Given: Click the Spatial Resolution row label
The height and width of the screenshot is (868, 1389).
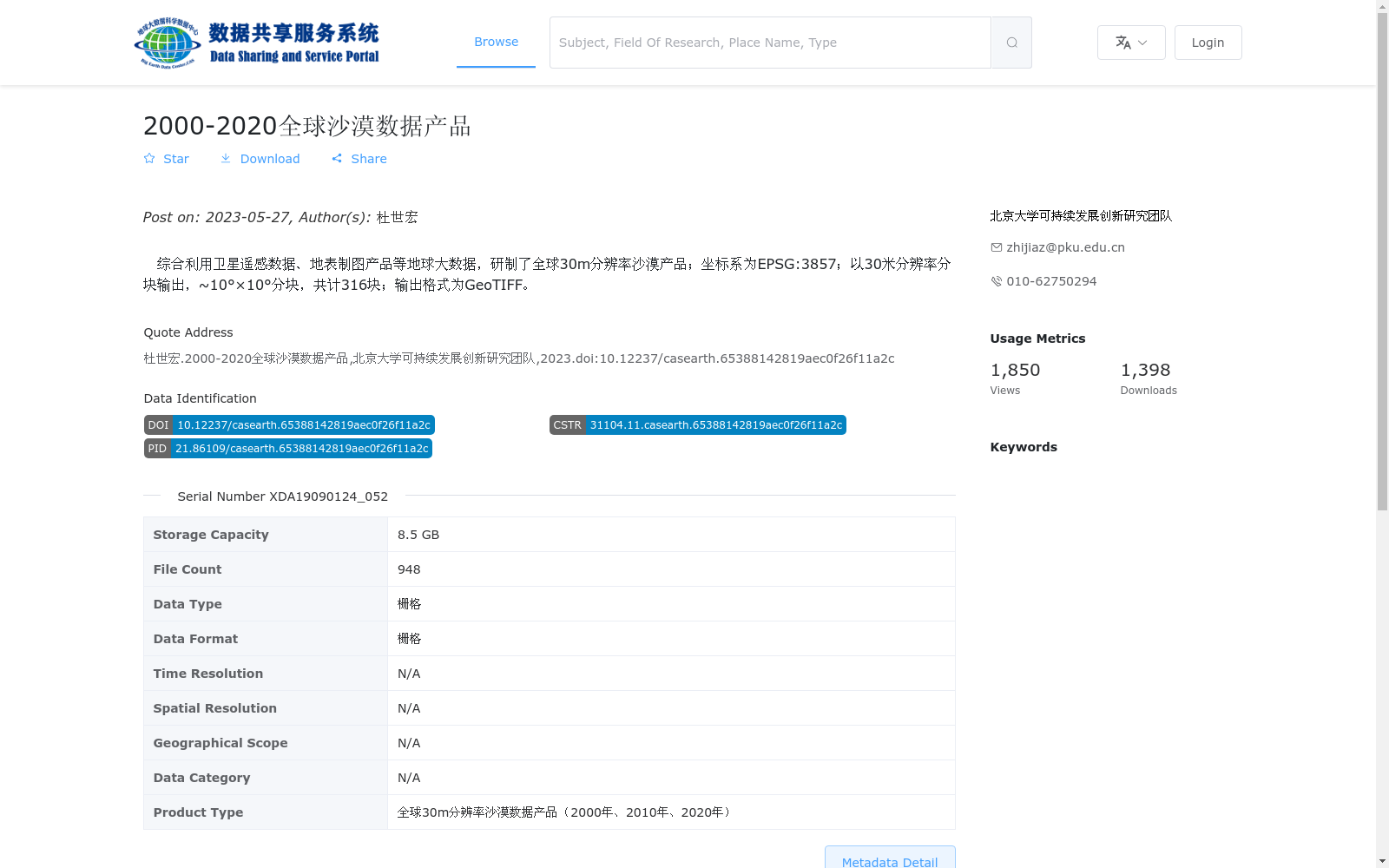Looking at the screenshot, I should tap(215, 708).
